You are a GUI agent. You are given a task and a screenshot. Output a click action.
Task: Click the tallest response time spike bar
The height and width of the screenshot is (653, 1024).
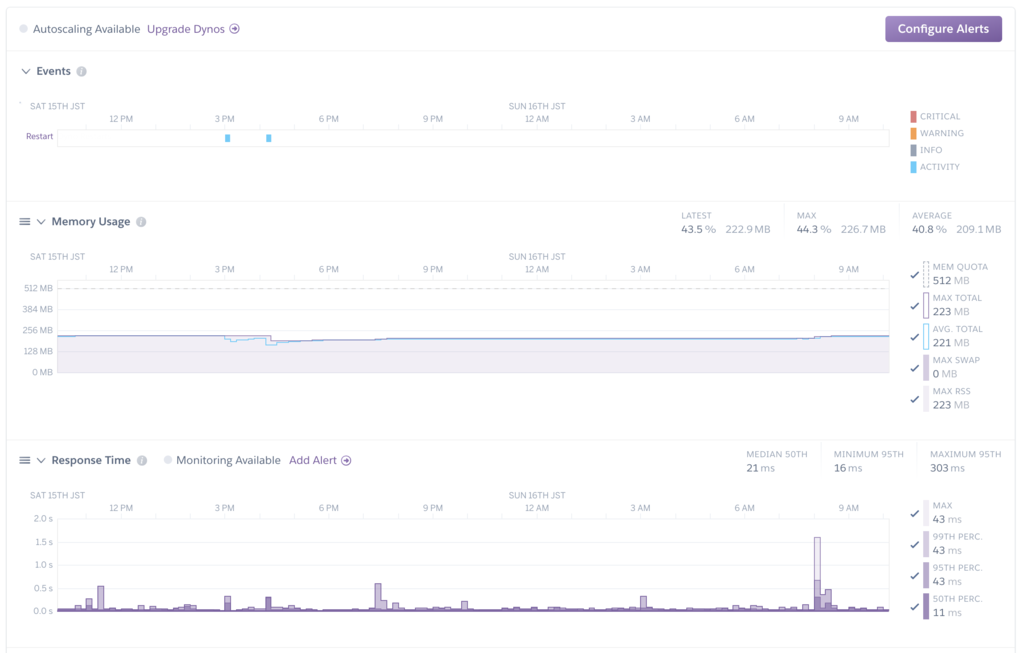click(817, 573)
